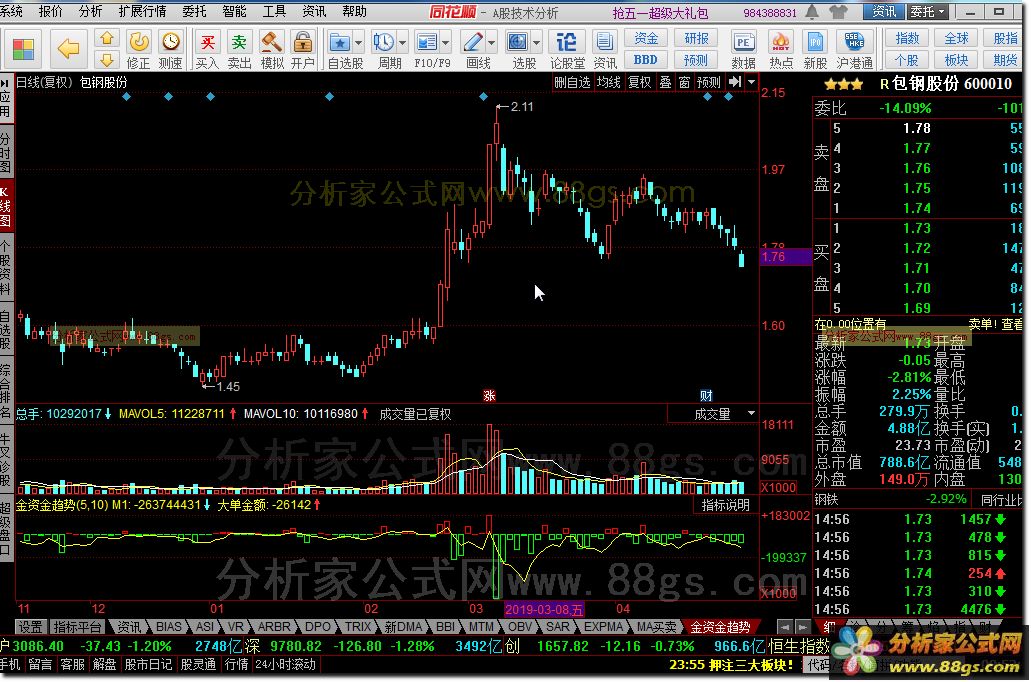Toggle 复权 price adjustment on chart
Image resolution: width=1031 pixels, height=682 pixels.
[x=639, y=82]
